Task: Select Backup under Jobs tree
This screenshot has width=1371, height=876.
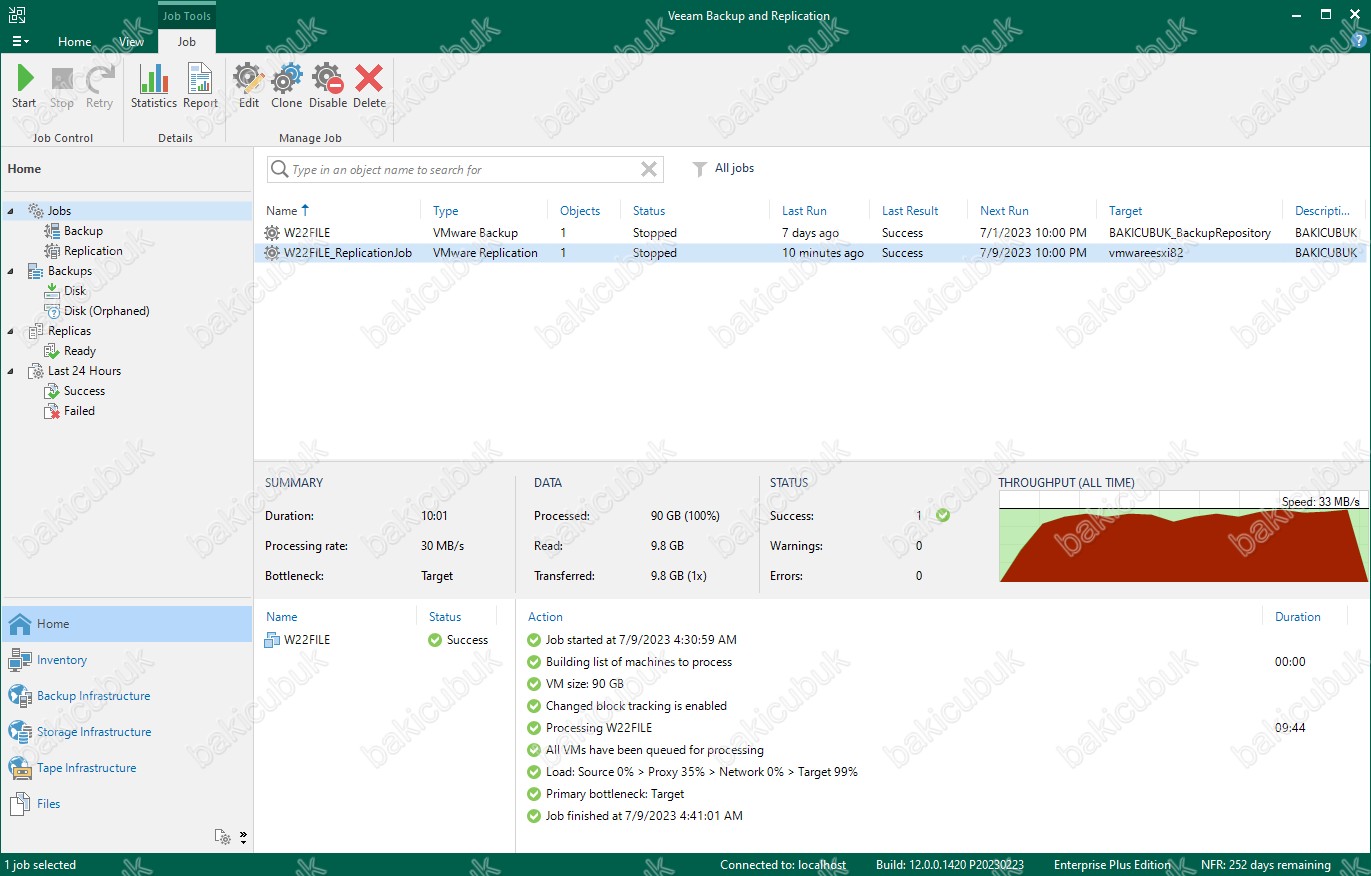Action: pyautogui.click(x=83, y=231)
